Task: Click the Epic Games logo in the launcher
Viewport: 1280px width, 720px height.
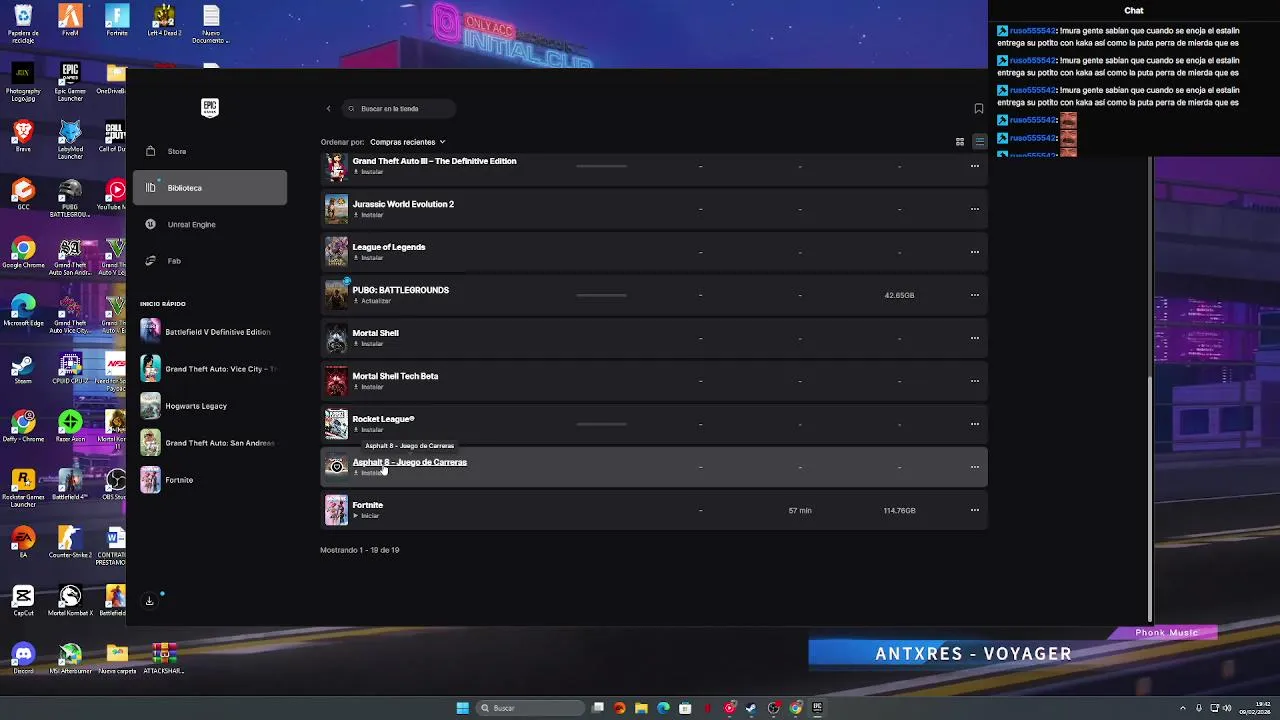Action: coord(210,108)
